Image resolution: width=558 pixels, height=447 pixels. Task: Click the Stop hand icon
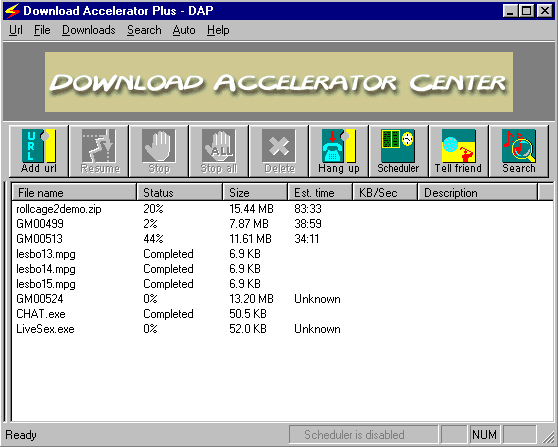point(159,151)
